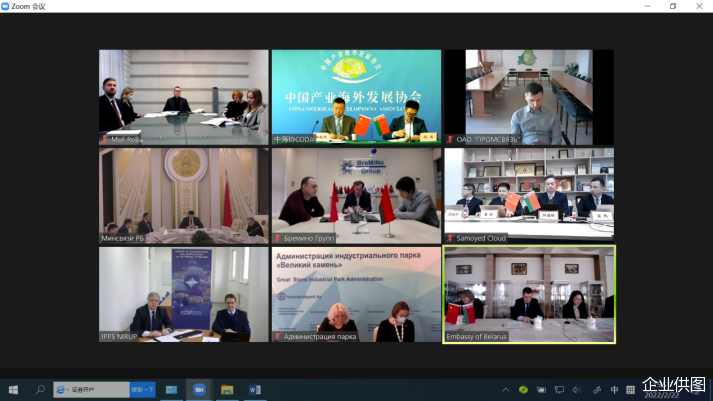Click the Бремино Групп video tile
The height and width of the screenshot is (401, 713).
356,196
